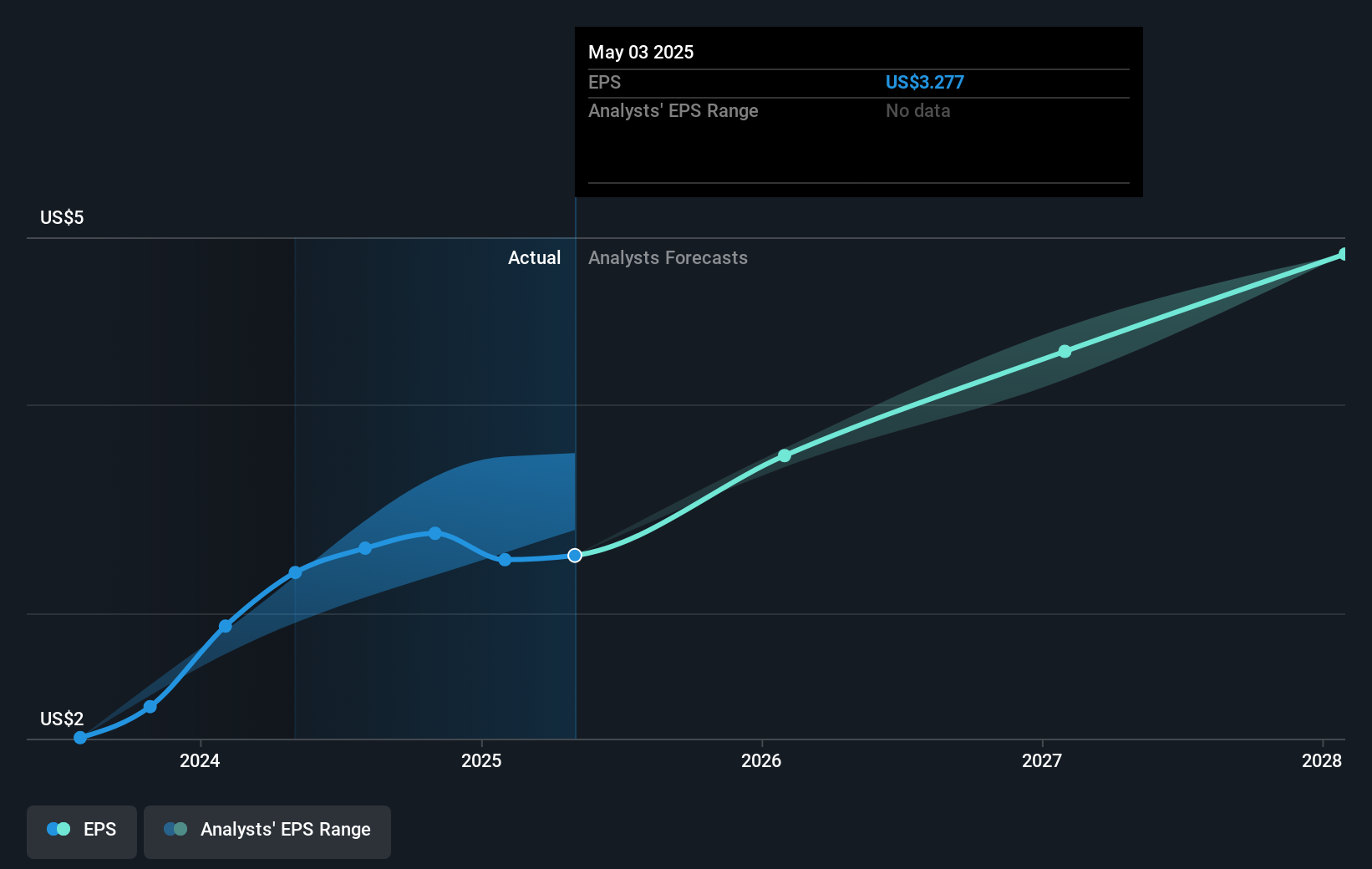This screenshot has width=1372, height=869.
Task: Click the early 2026 forecast data point
Action: pyautogui.click(x=785, y=455)
